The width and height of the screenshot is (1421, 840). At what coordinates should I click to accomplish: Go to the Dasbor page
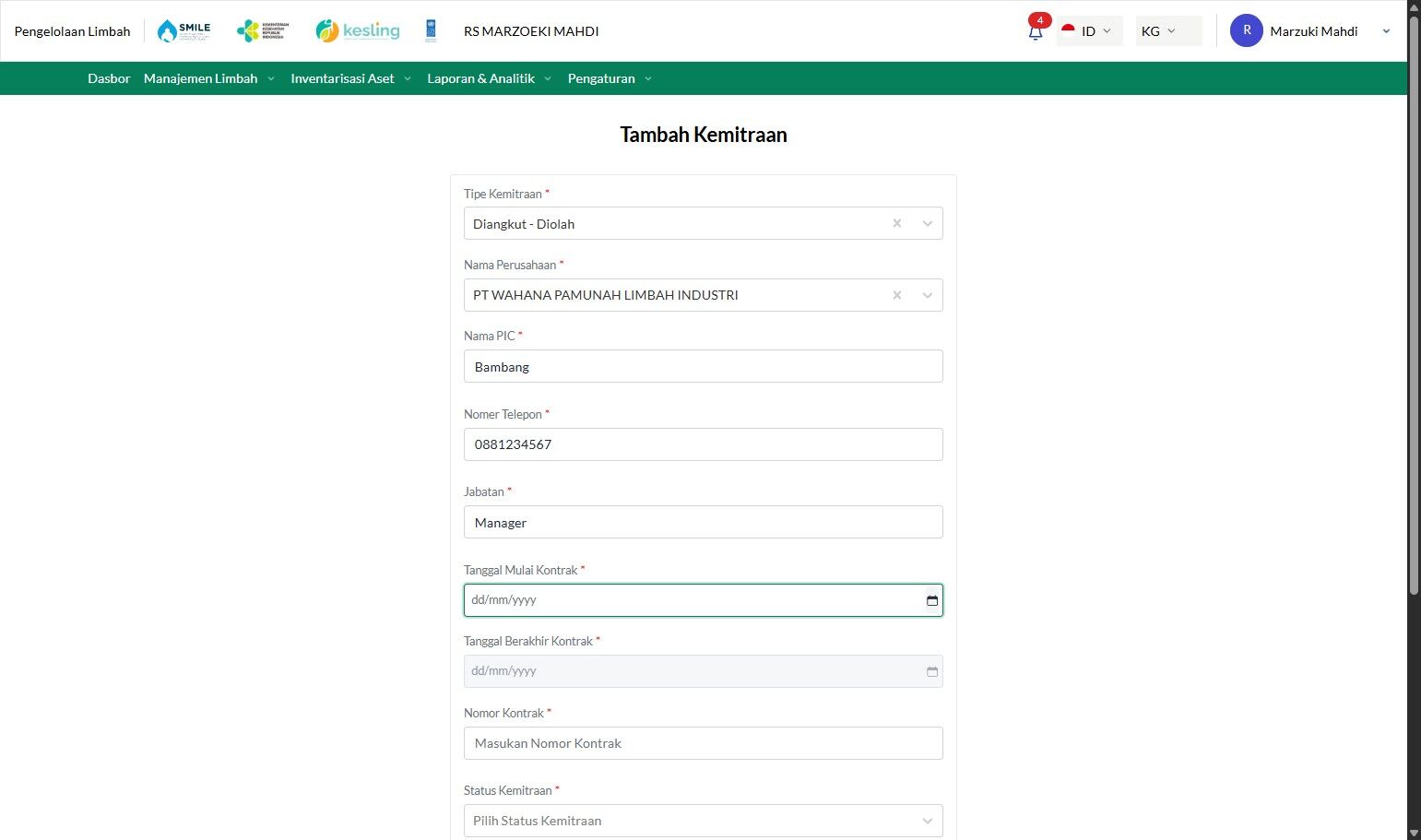109,78
